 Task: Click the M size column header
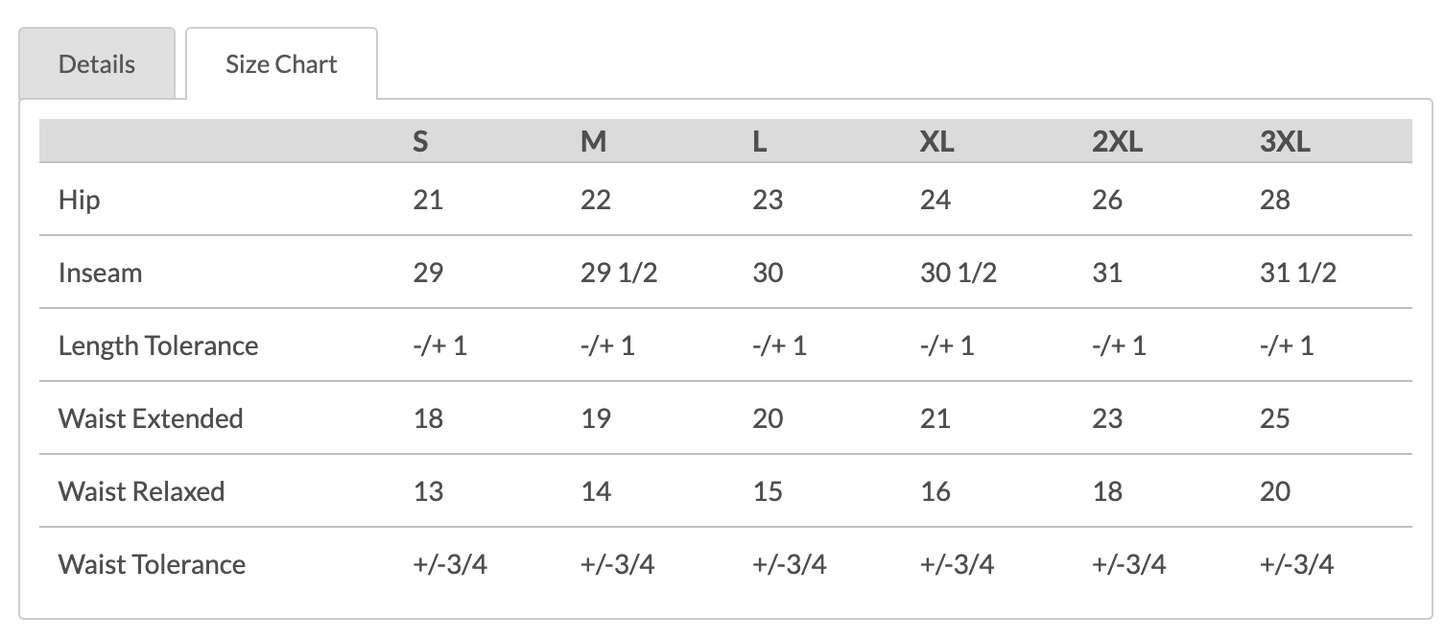[593, 142]
